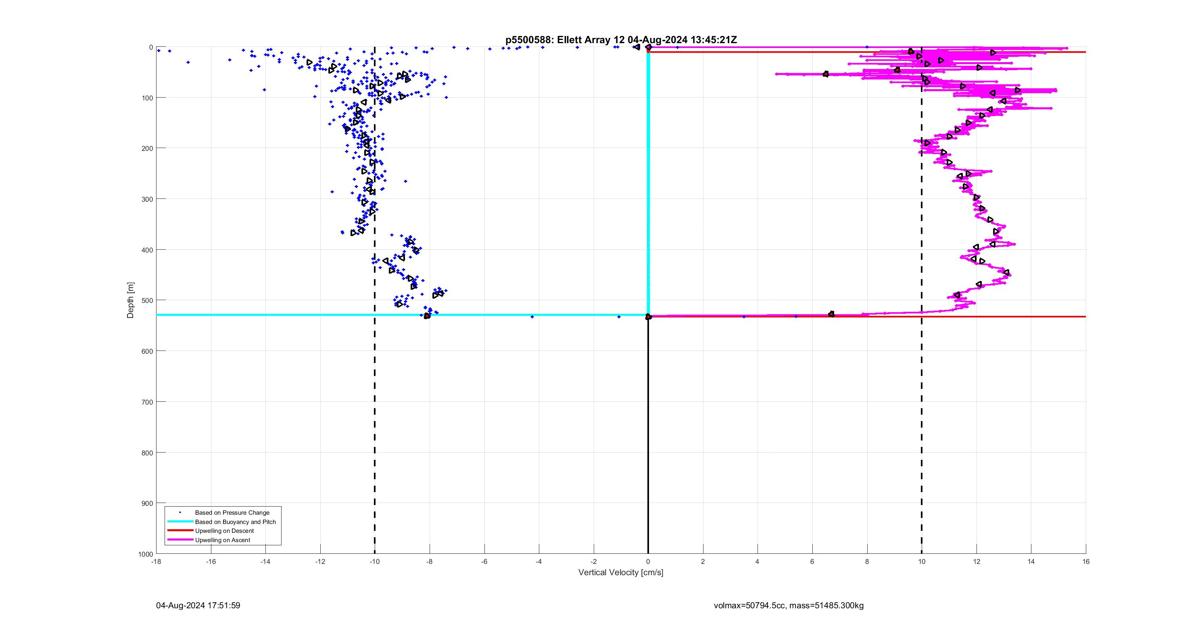The image size is (1200, 622).
Task: Click the 'Depth [m]' axis label
Action: click(131, 300)
